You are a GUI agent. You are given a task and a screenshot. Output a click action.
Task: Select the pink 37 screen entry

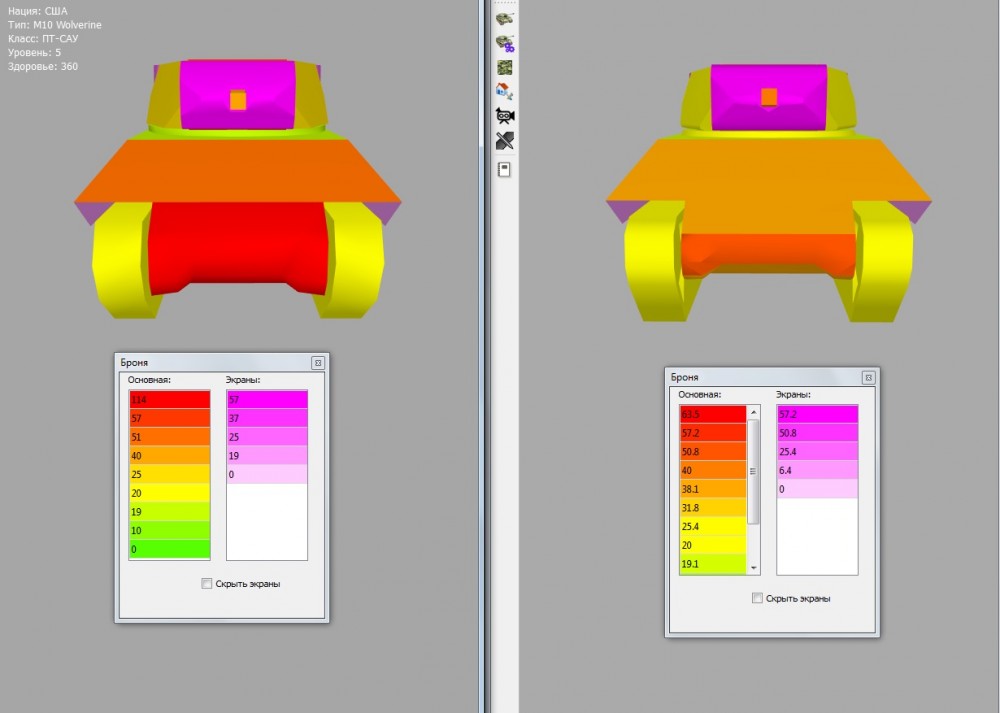pos(267,418)
